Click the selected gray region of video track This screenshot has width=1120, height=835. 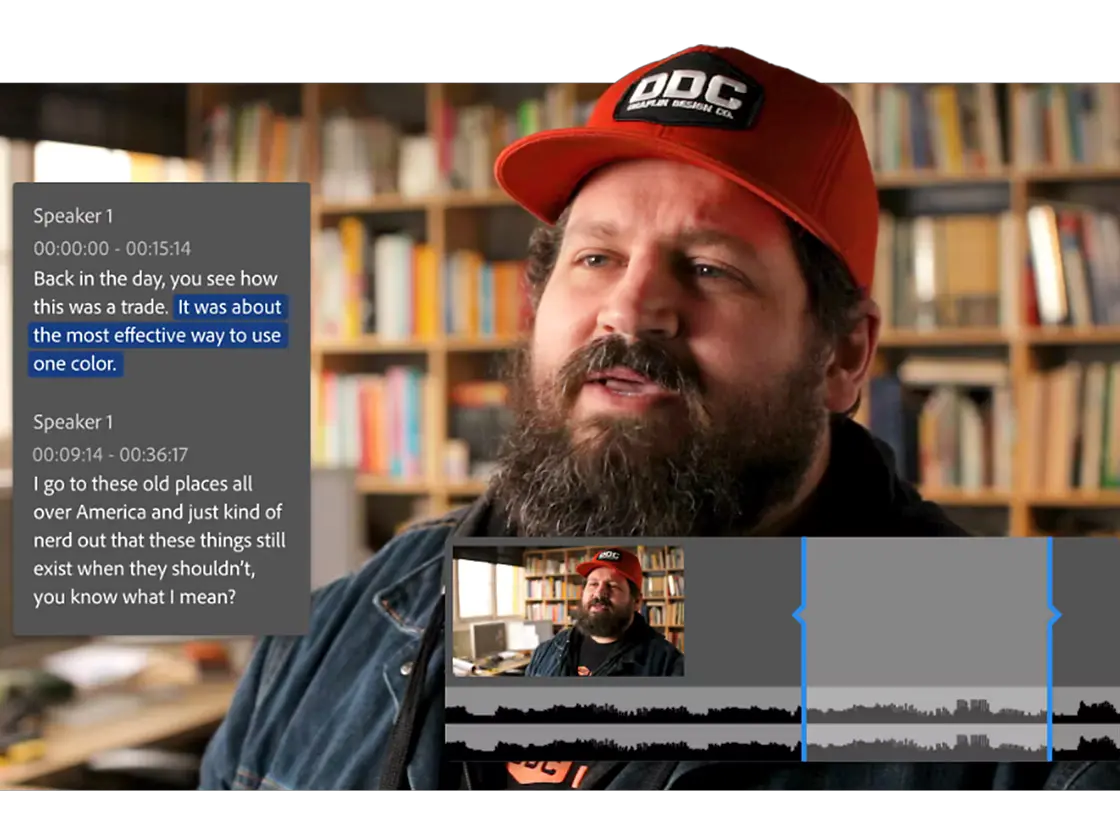point(927,611)
